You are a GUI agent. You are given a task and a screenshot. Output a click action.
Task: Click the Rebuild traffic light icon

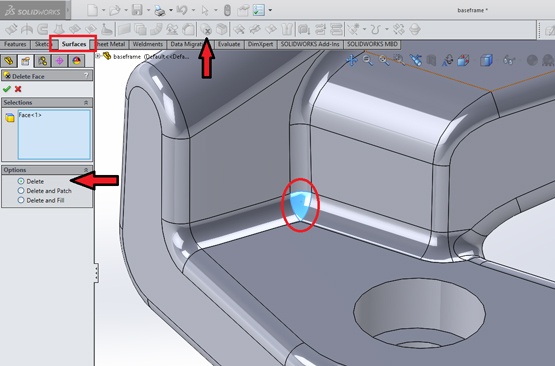pos(227,11)
